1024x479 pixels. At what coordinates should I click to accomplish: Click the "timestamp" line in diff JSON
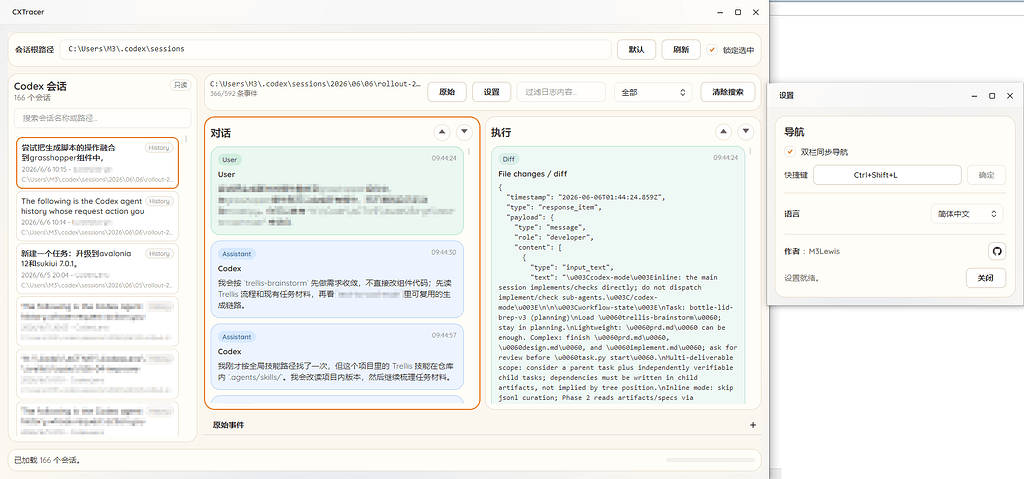coord(585,196)
